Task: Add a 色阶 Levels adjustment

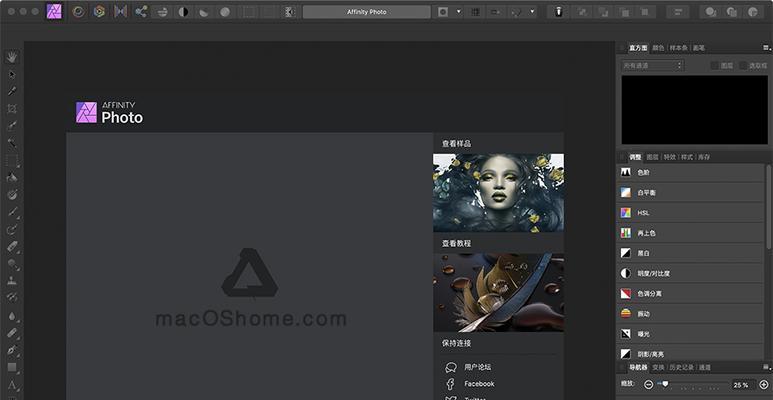Action: pos(691,172)
